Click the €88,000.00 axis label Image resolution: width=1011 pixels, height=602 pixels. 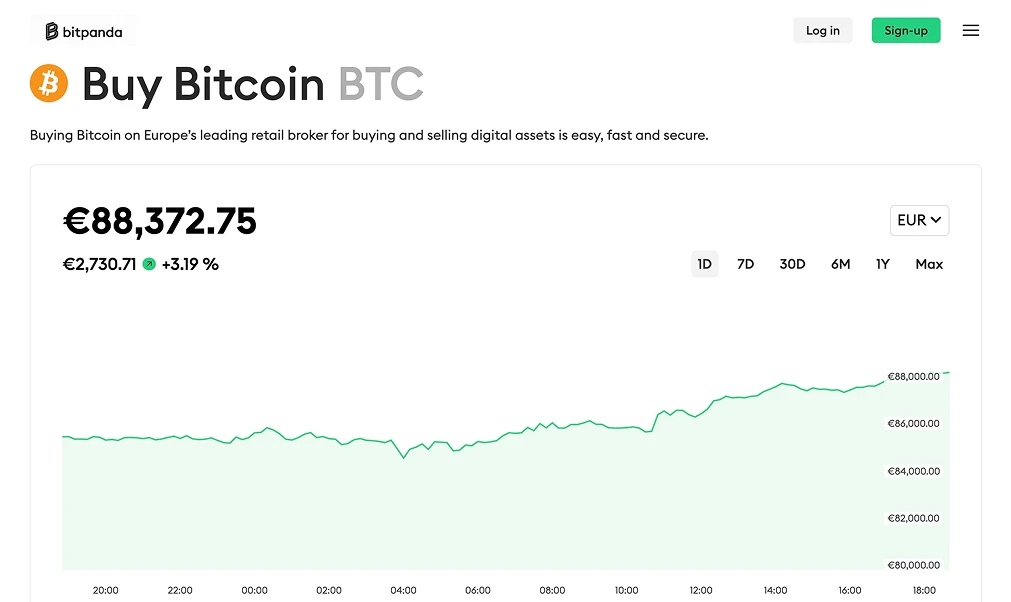coord(913,377)
